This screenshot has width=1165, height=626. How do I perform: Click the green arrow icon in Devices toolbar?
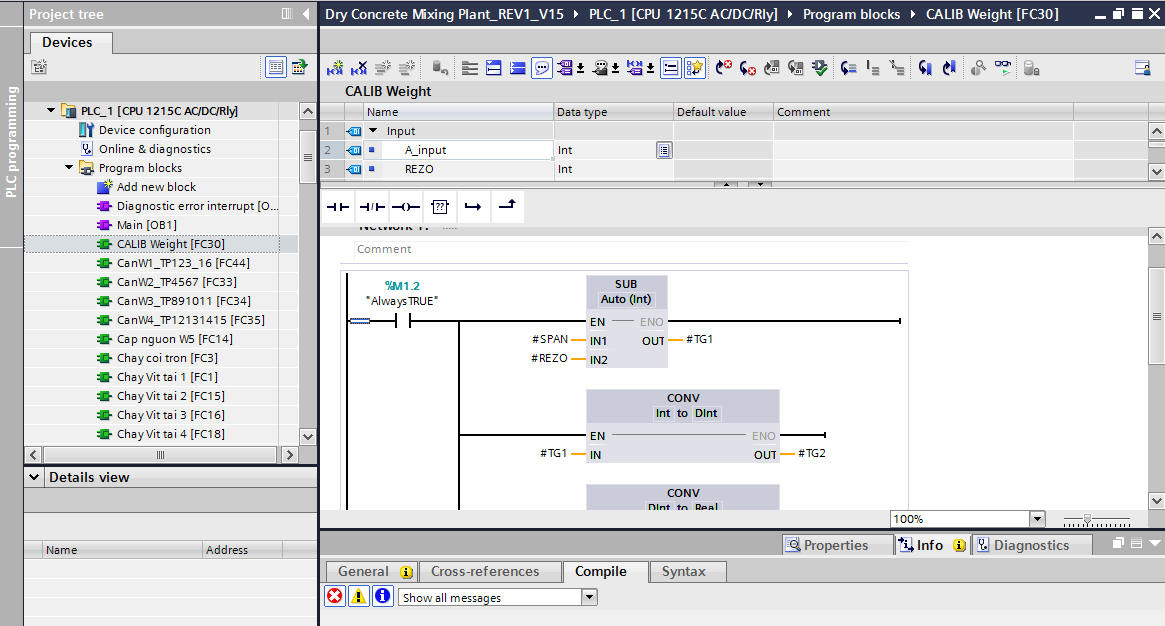pyautogui.click(x=299, y=68)
